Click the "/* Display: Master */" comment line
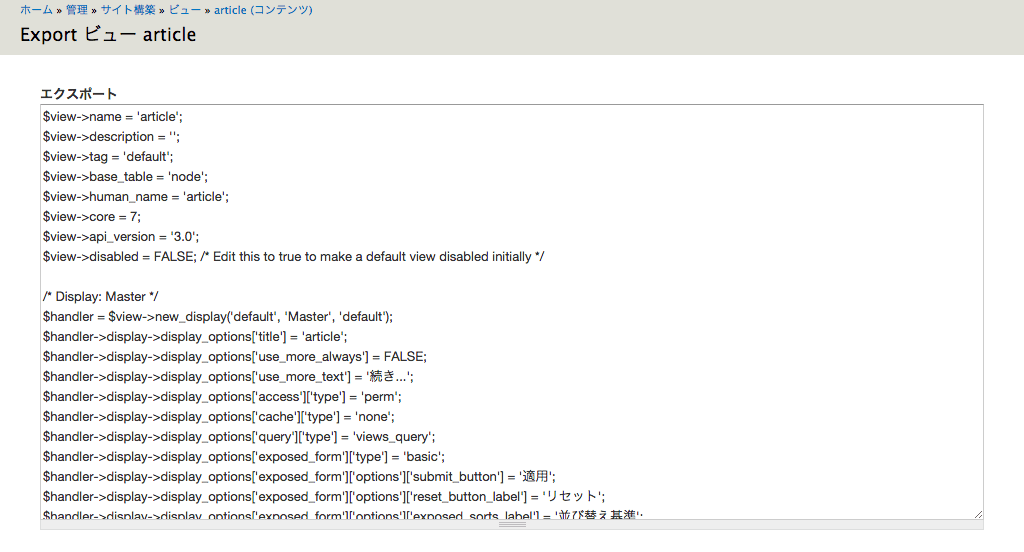 click(x=101, y=297)
